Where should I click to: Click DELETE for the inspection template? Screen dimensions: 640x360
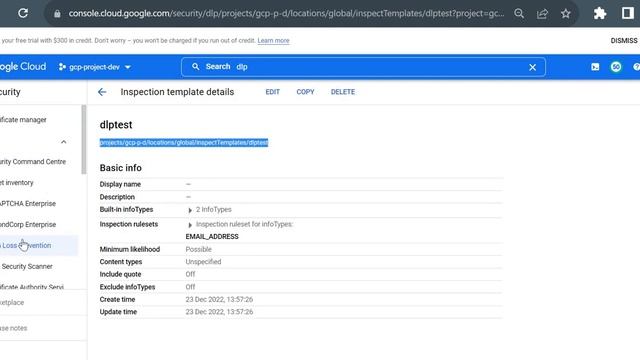[x=343, y=92]
